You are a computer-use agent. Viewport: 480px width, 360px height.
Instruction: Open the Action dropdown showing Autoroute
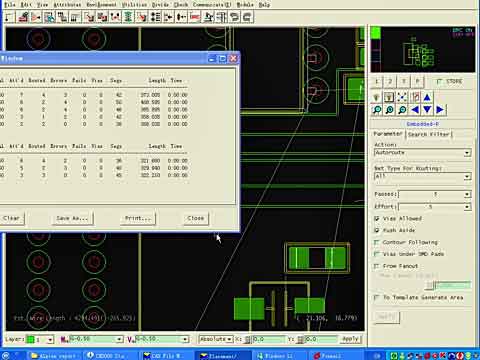(x=467, y=153)
